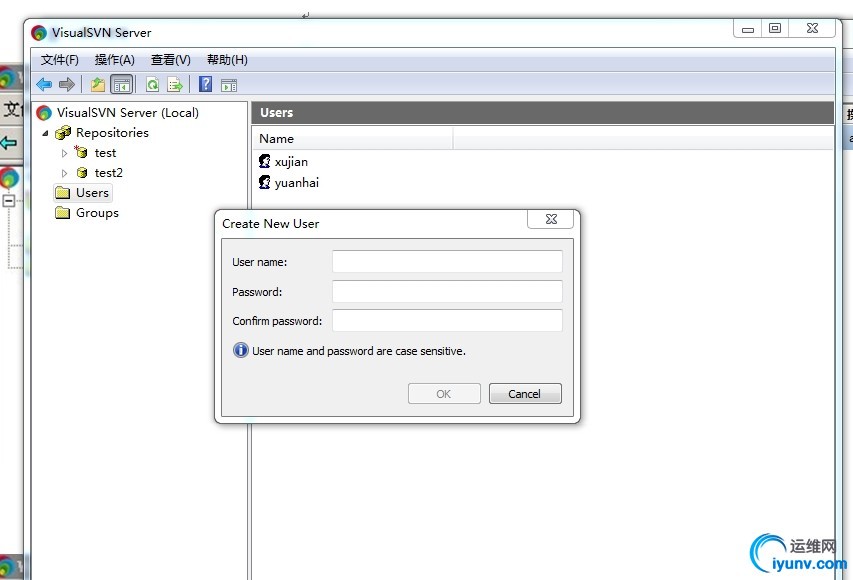Collapse the Repositories tree node
Image resolution: width=853 pixels, height=580 pixels.
point(46,133)
